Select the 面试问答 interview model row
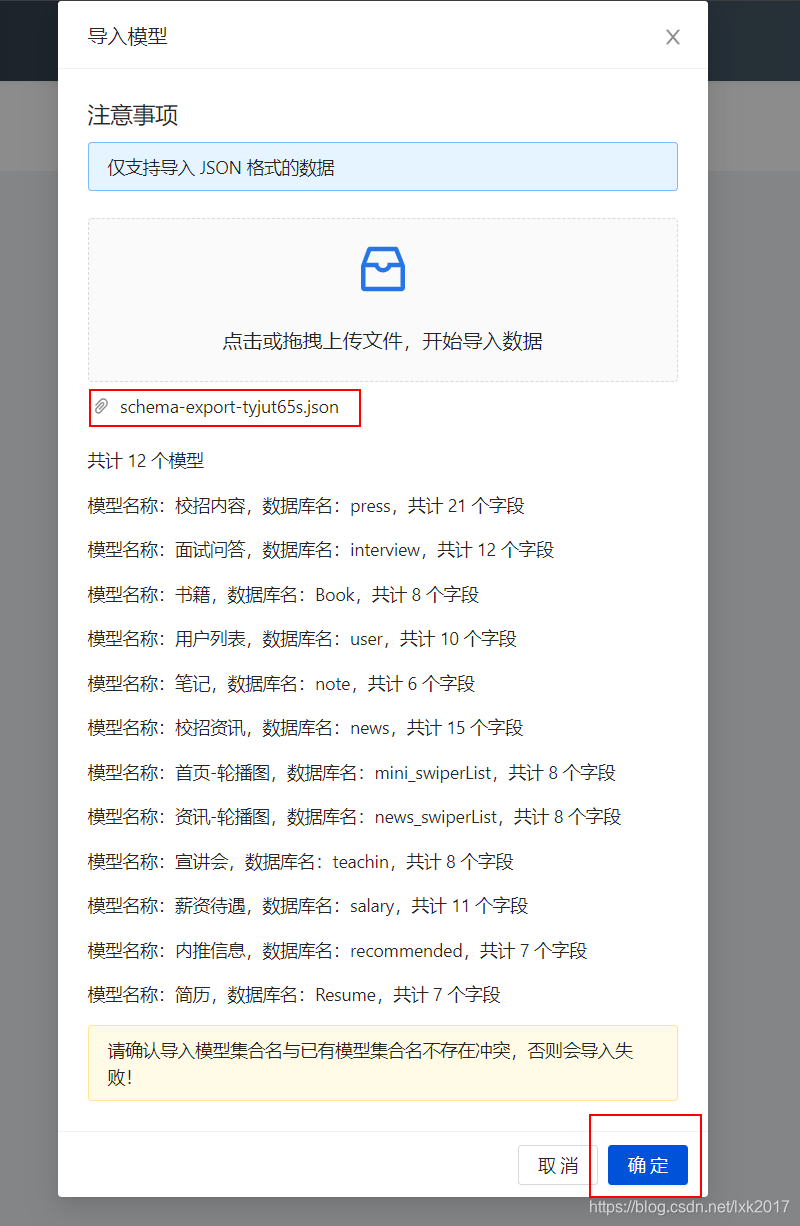Image resolution: width=800 pixels, height=1226 pixels. 321,550
